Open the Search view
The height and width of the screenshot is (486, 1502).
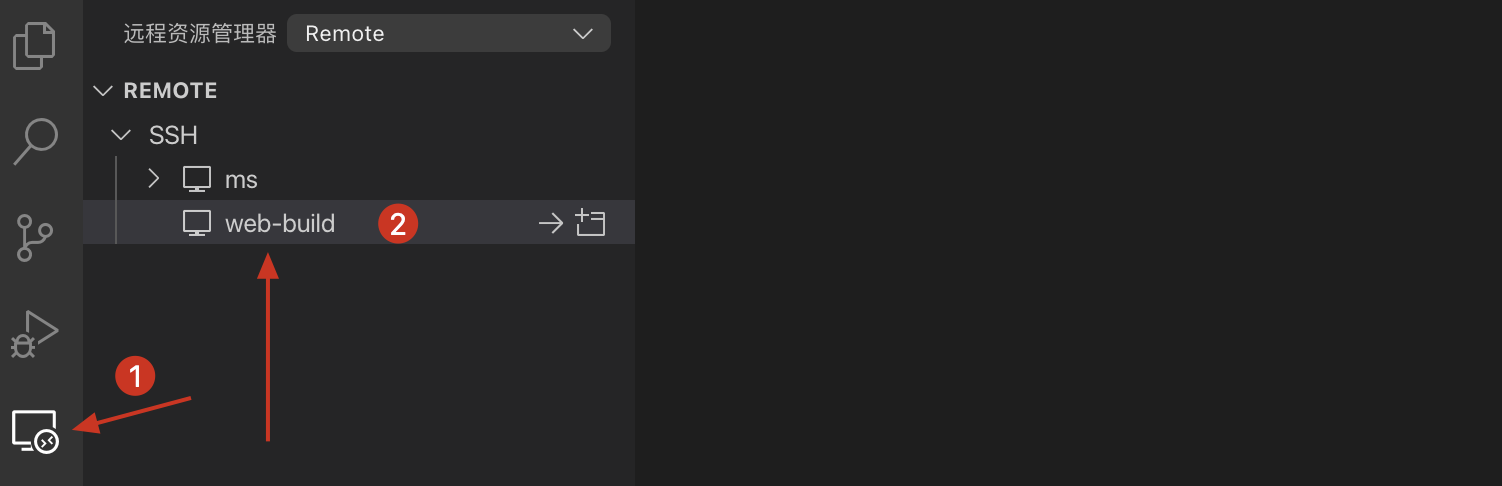click(36, 141)
